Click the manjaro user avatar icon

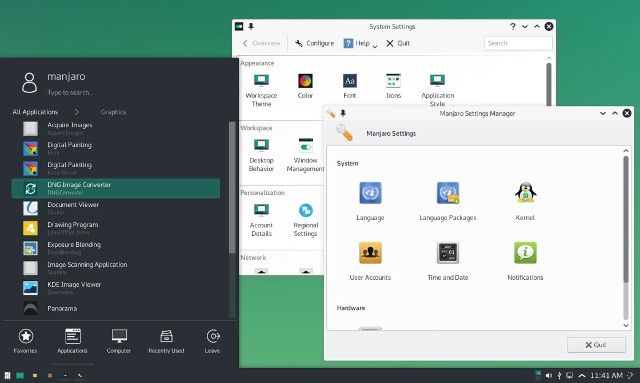pyautogui.click(x=29, y=83)
